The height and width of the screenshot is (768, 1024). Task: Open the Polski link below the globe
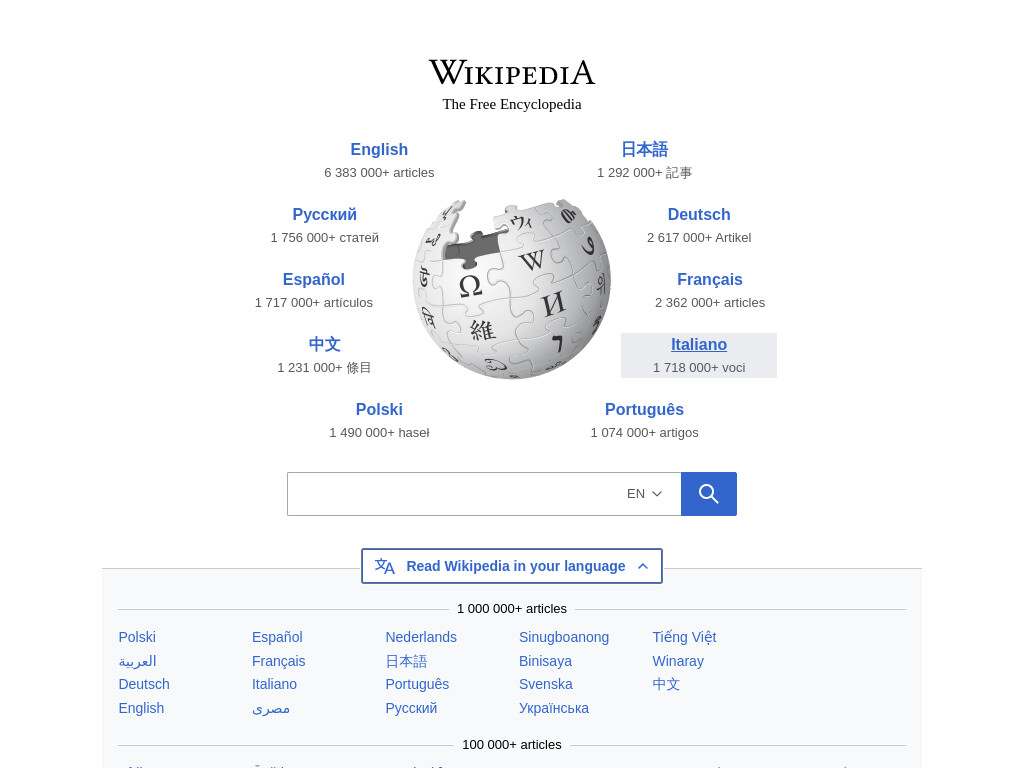[x=379, y=409]
